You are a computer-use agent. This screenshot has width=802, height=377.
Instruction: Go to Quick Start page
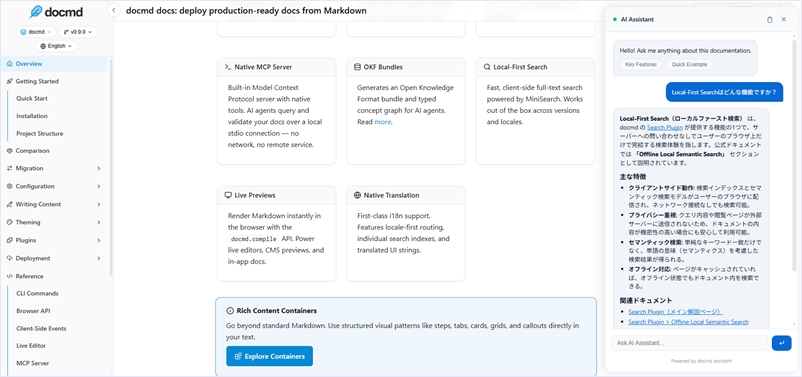click(32, 98)
